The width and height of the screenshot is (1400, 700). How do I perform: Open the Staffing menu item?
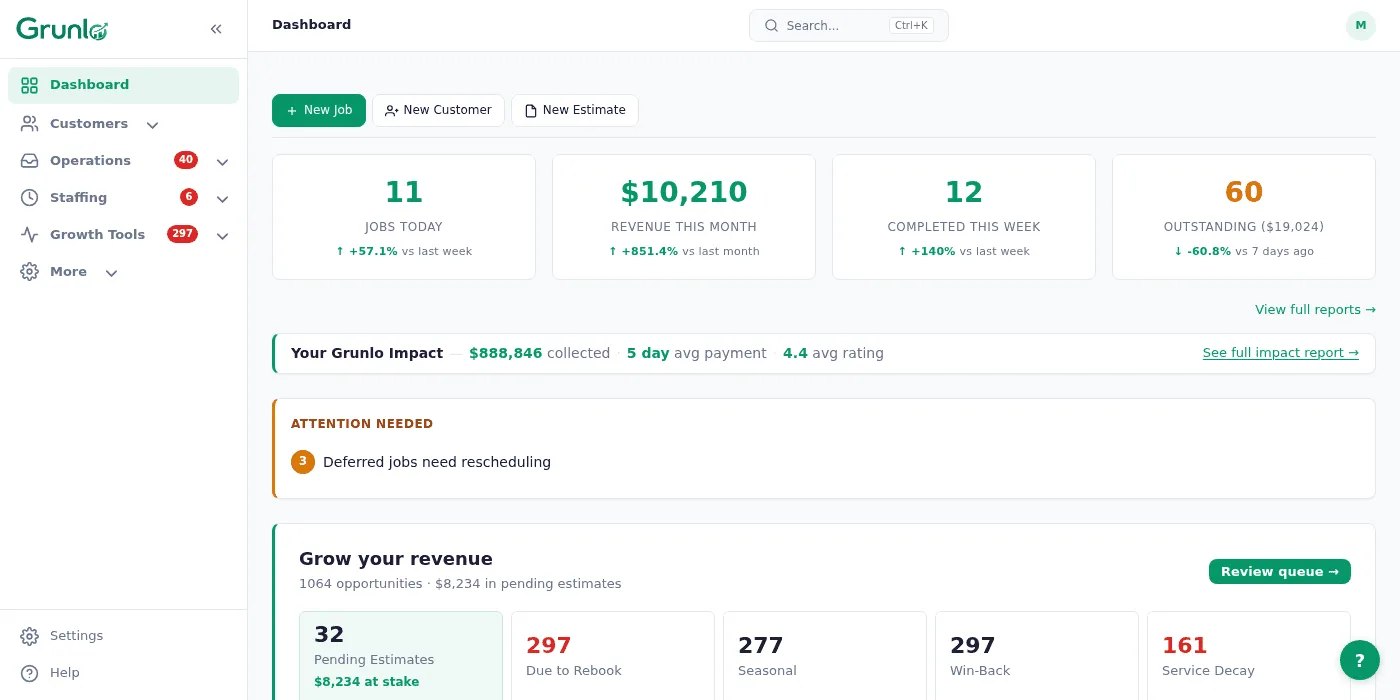pyautogui.click(x=123, y=198)
